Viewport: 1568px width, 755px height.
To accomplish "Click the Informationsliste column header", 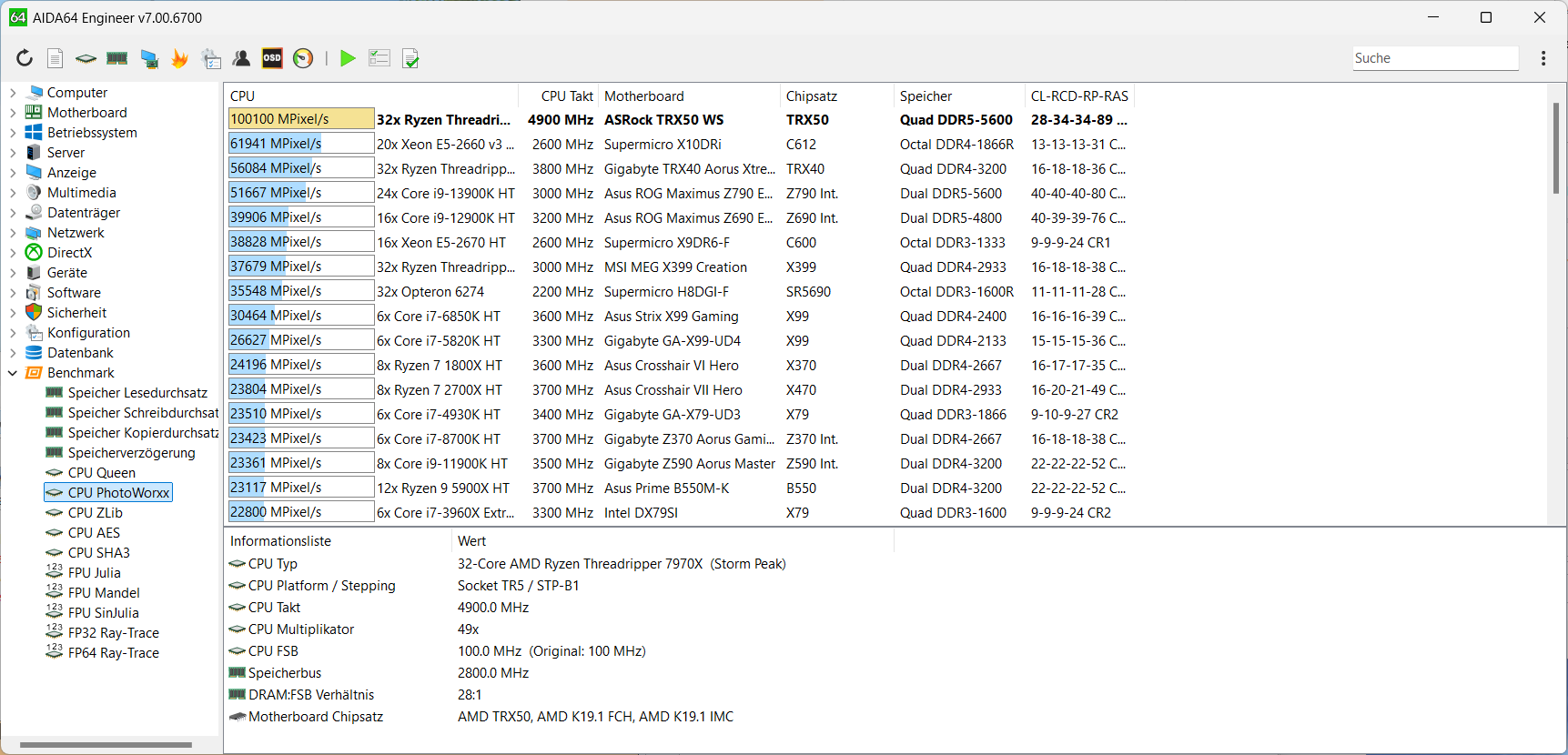I will click(338, 541).
